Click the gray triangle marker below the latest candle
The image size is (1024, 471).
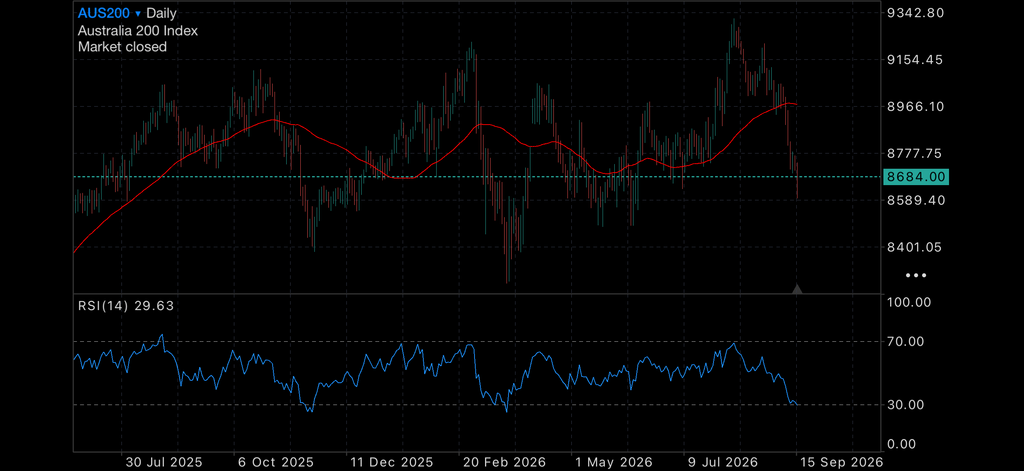797,289
